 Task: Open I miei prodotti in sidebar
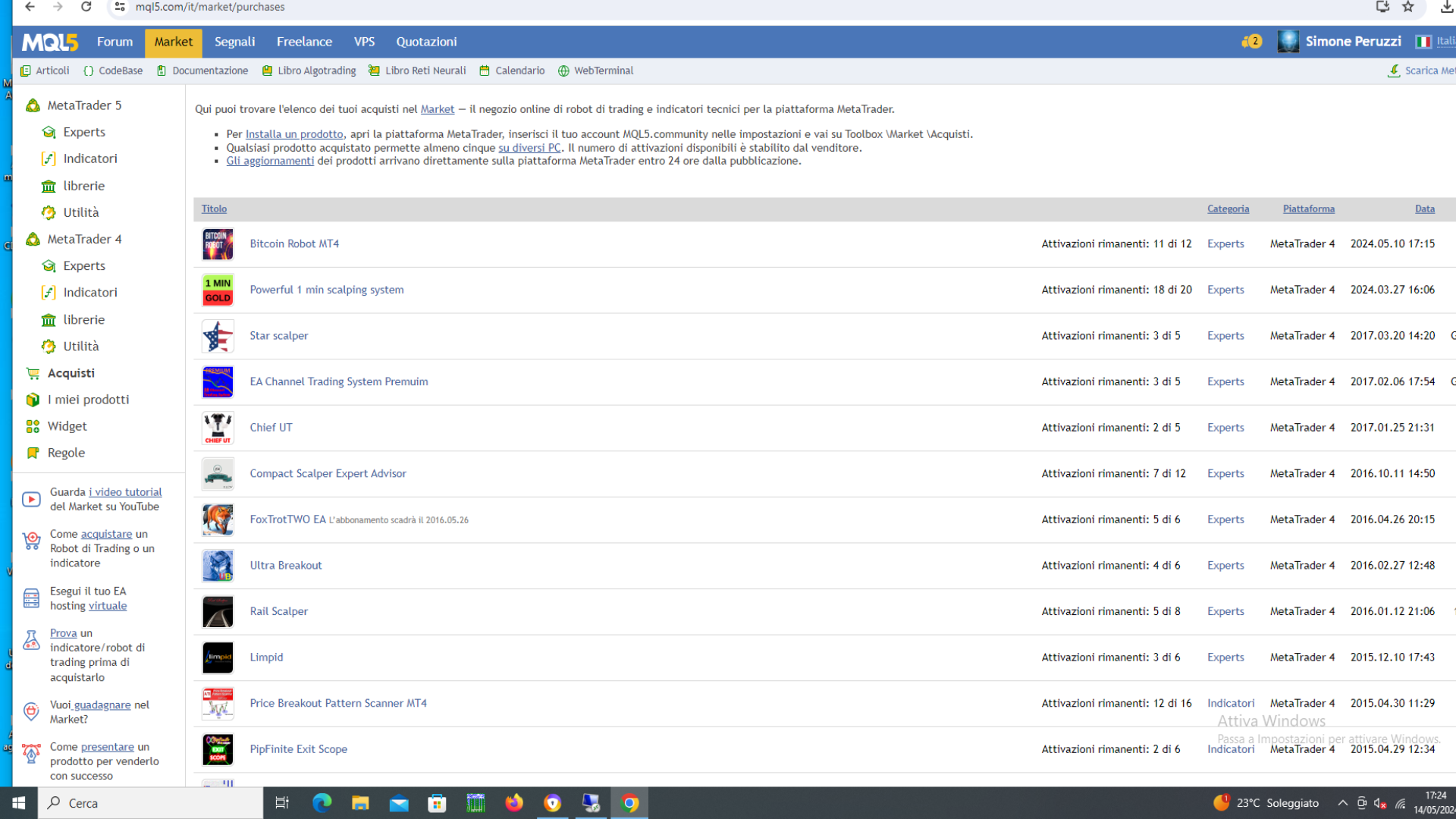click(x=88, y=400)
